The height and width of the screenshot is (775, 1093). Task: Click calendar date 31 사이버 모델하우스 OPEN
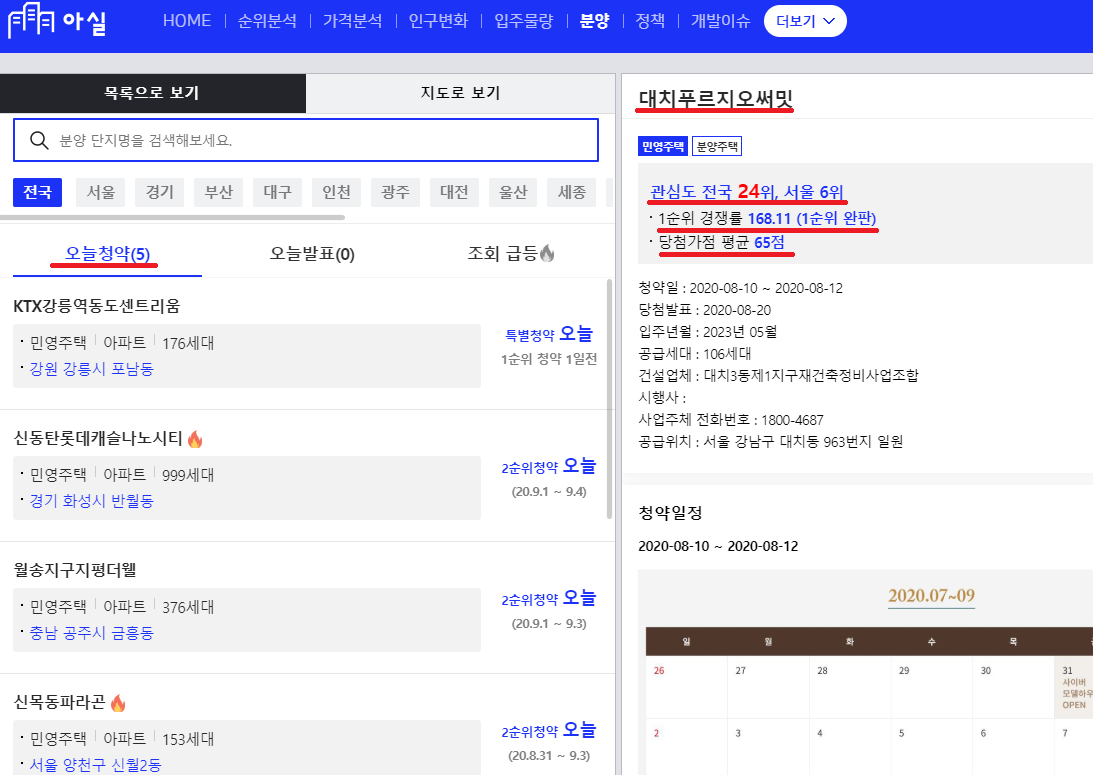click(x=1073, y=687)
